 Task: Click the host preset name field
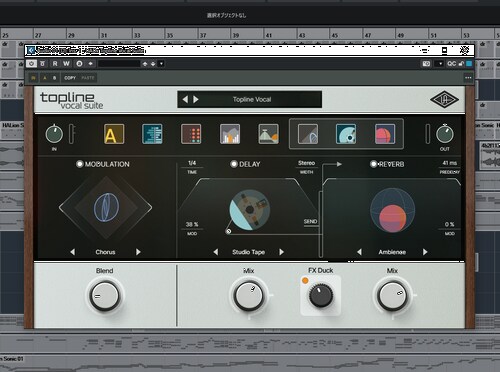119,63
